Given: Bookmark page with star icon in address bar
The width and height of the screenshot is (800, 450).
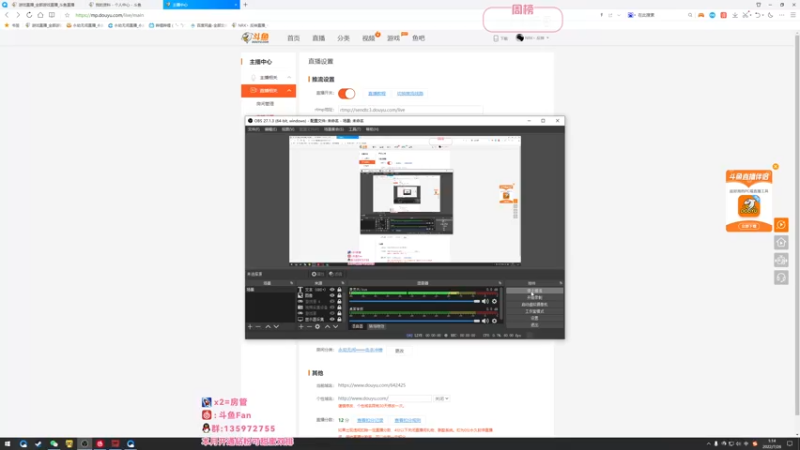Looking at the screenshot, I should tap(67, 15).
